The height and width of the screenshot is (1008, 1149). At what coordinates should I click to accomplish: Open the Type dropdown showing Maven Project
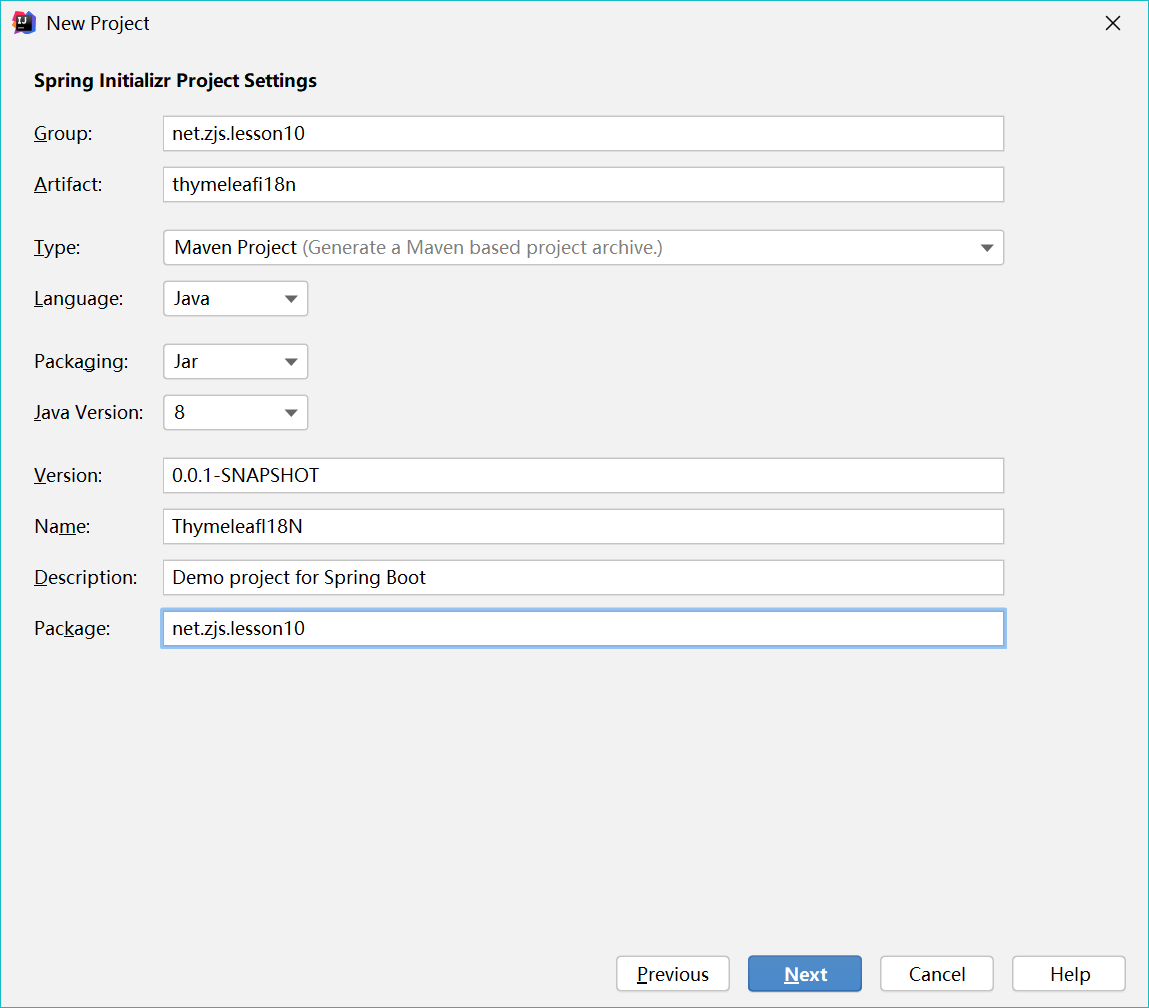[x=583, y=248]
